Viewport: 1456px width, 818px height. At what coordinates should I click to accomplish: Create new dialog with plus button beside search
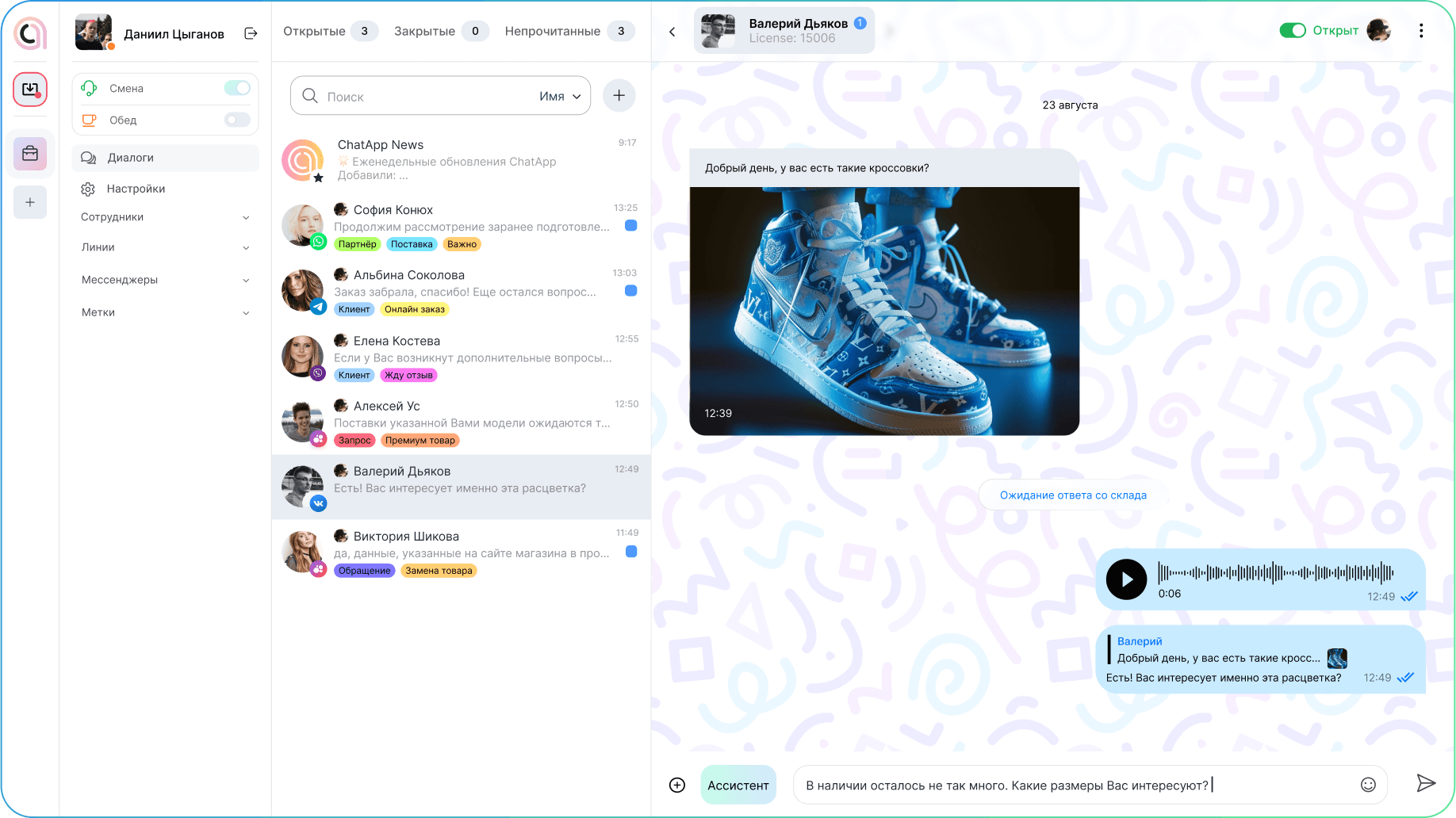pyautogui.click(x=619, y=96)
